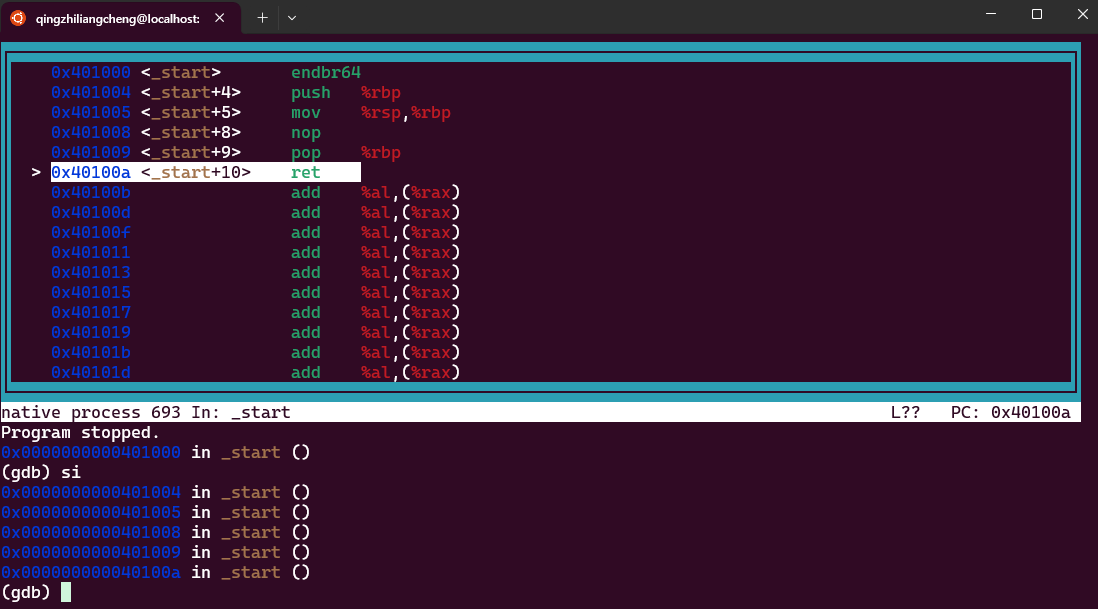Click address 0x401004 in assembly pane
1098x609 pixels.
click(x=90, y=93)
